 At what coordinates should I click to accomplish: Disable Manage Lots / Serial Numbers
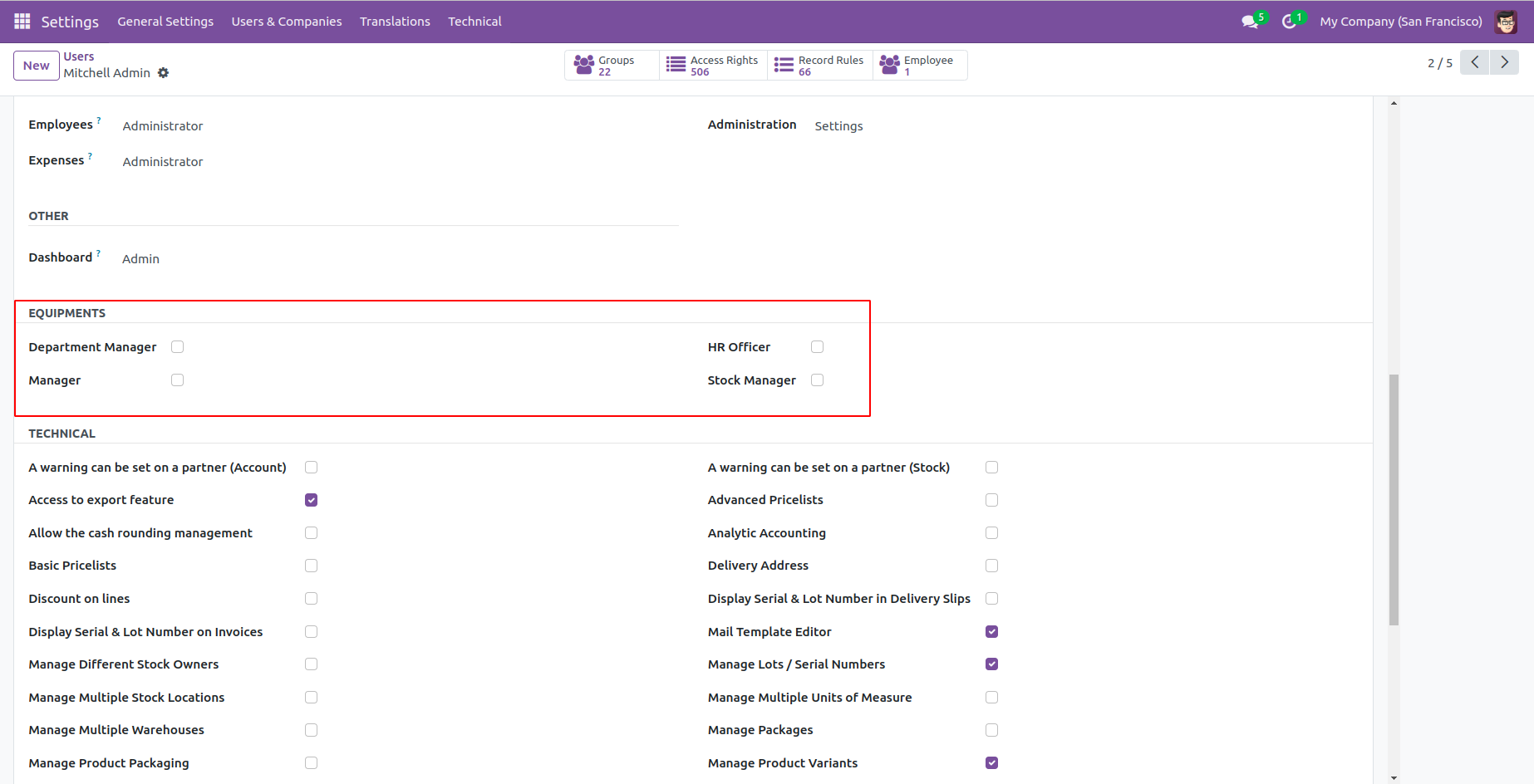(991, 664)
